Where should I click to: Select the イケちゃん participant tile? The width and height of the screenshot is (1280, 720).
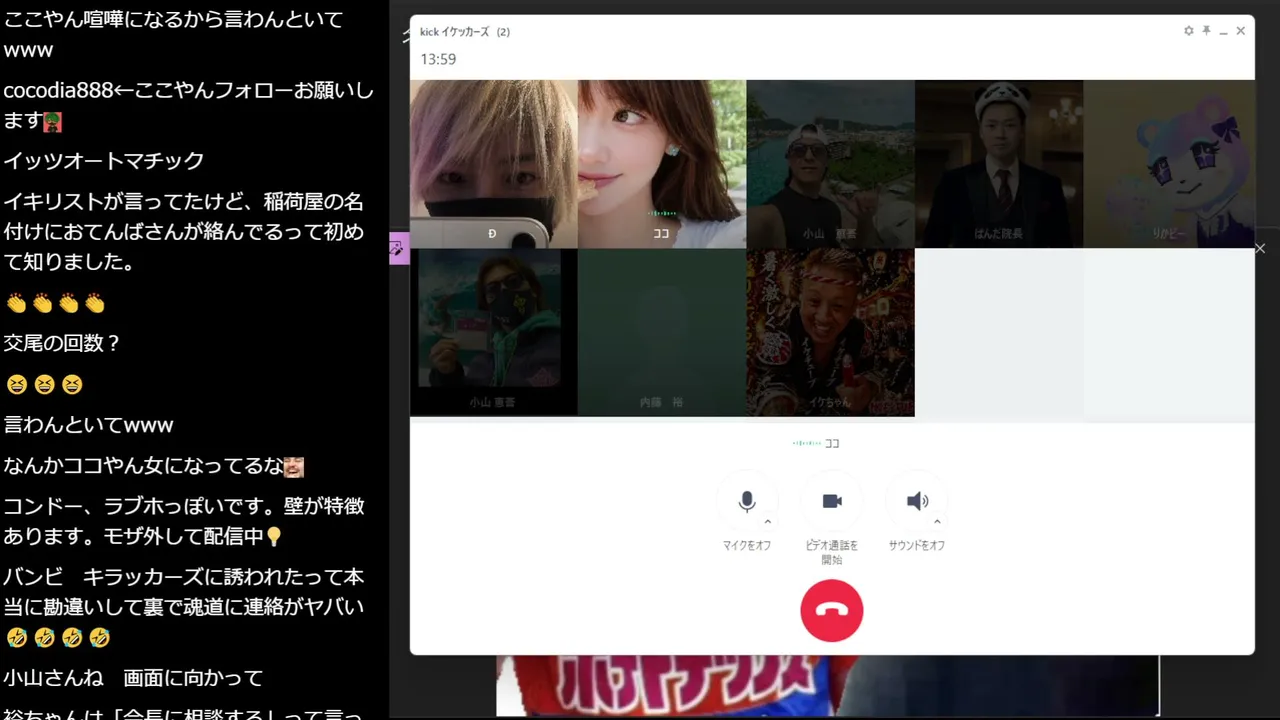tap(830, 332)
